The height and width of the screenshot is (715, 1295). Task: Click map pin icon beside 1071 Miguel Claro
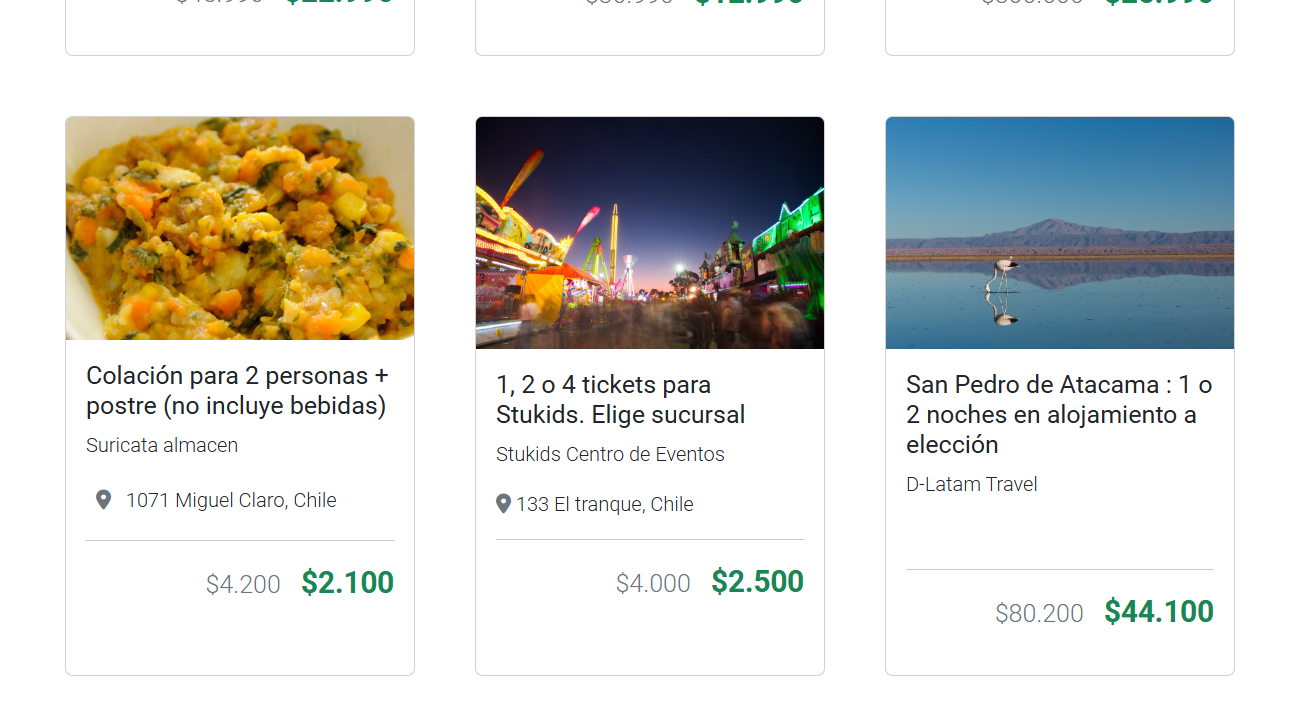[x=103, y=500]
